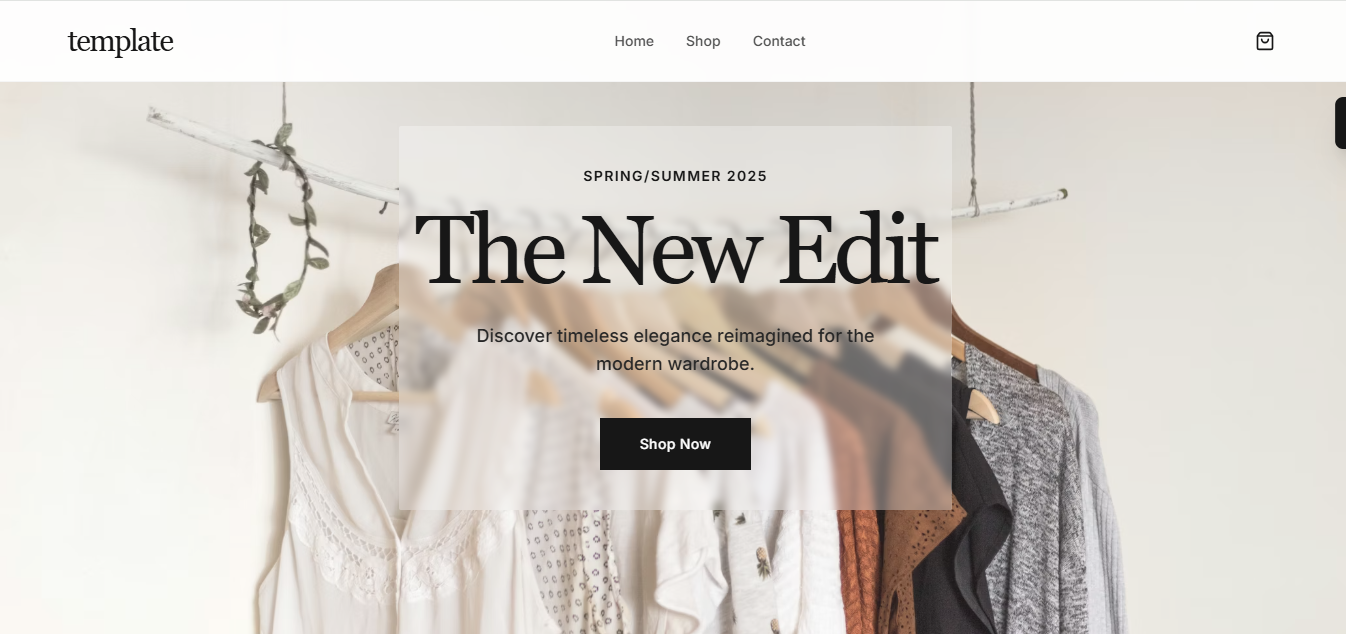Go to the Home nav link
Screen dimensions: 1346x634
coord(634,41)
